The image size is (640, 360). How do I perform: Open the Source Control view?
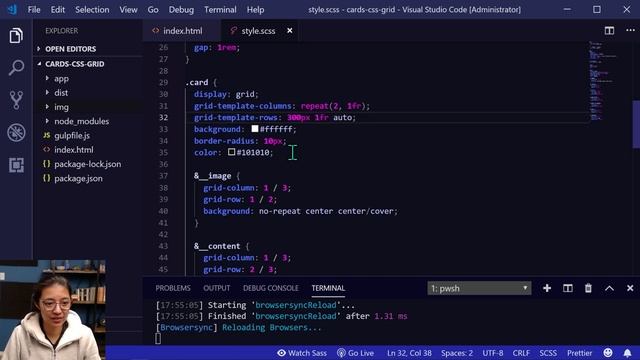tap(16, 100)
